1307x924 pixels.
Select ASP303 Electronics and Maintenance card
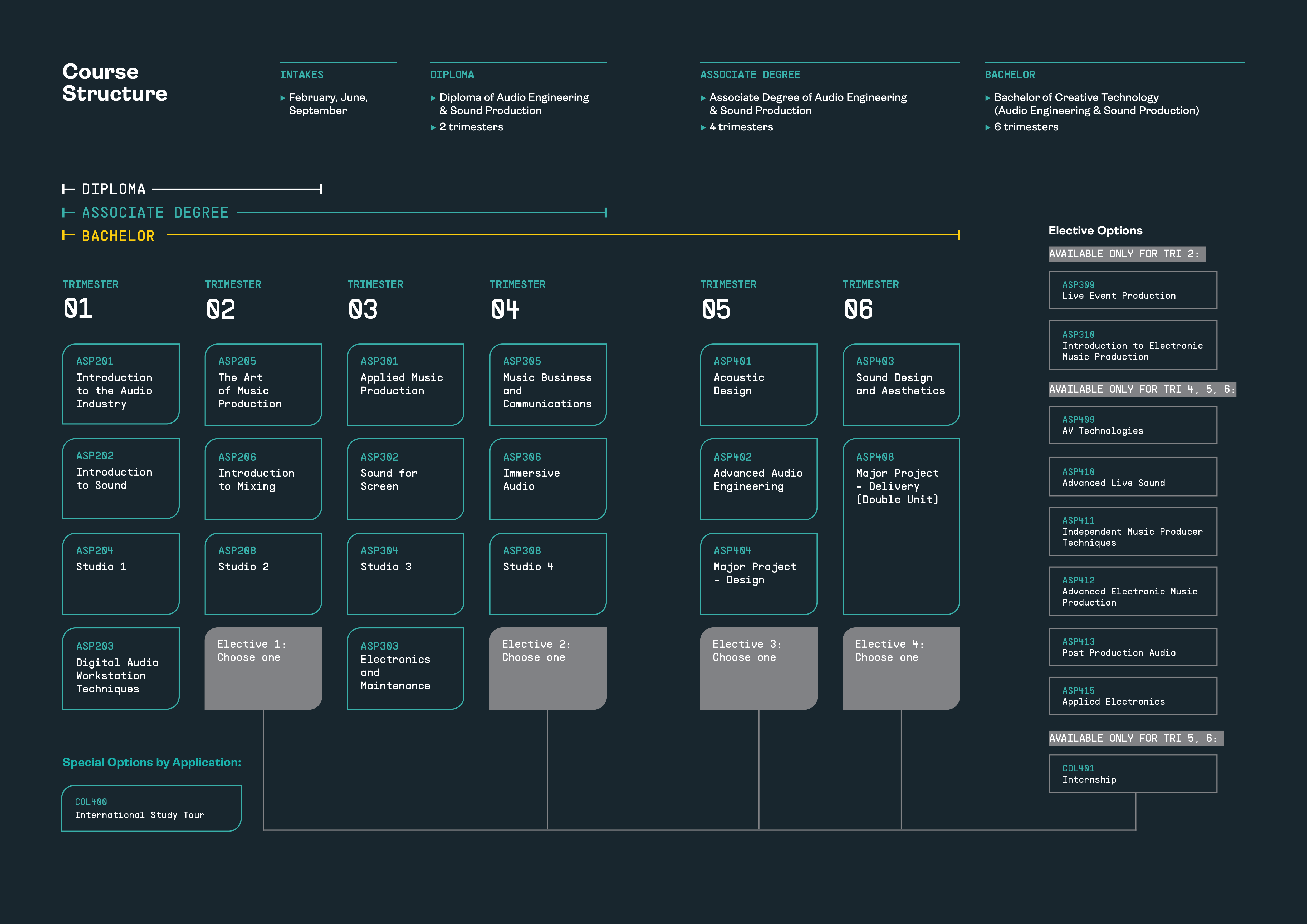(x=405, y=669)
